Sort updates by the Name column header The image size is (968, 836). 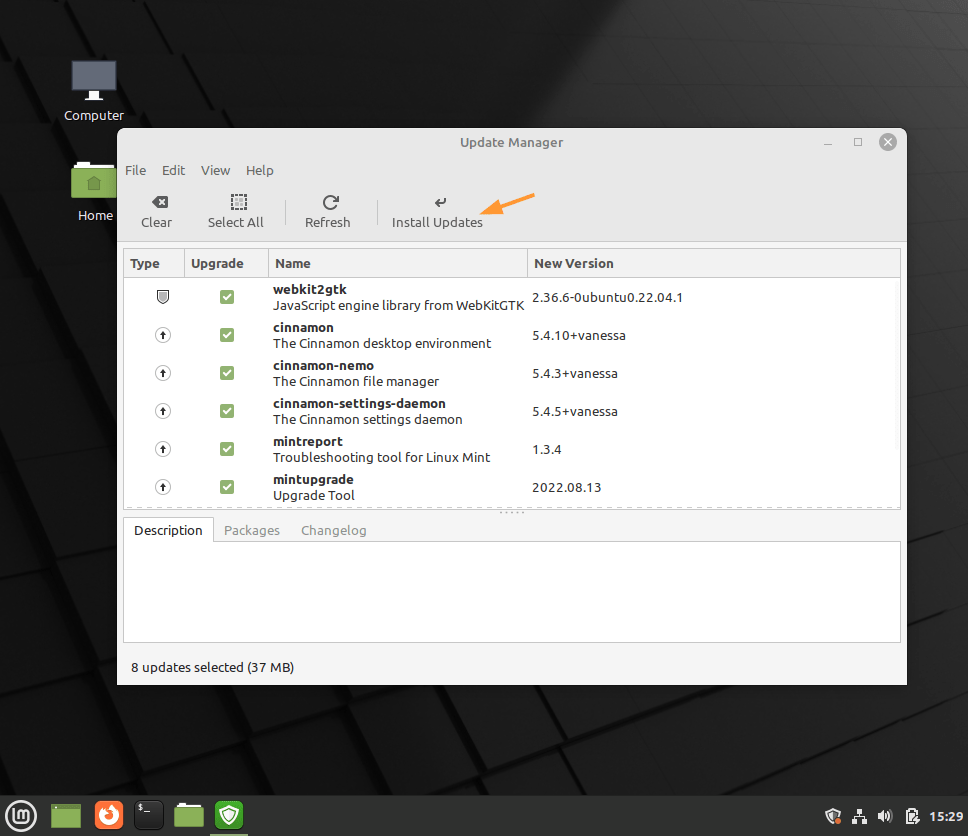tap(292, 263)
